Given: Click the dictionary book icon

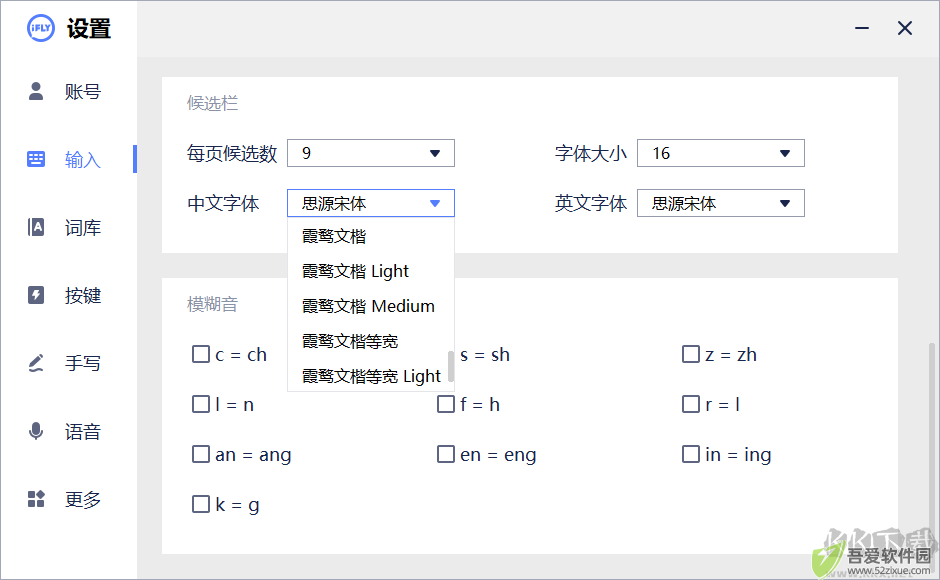Looking at the screenshot, I should click(x=36, y=227).
